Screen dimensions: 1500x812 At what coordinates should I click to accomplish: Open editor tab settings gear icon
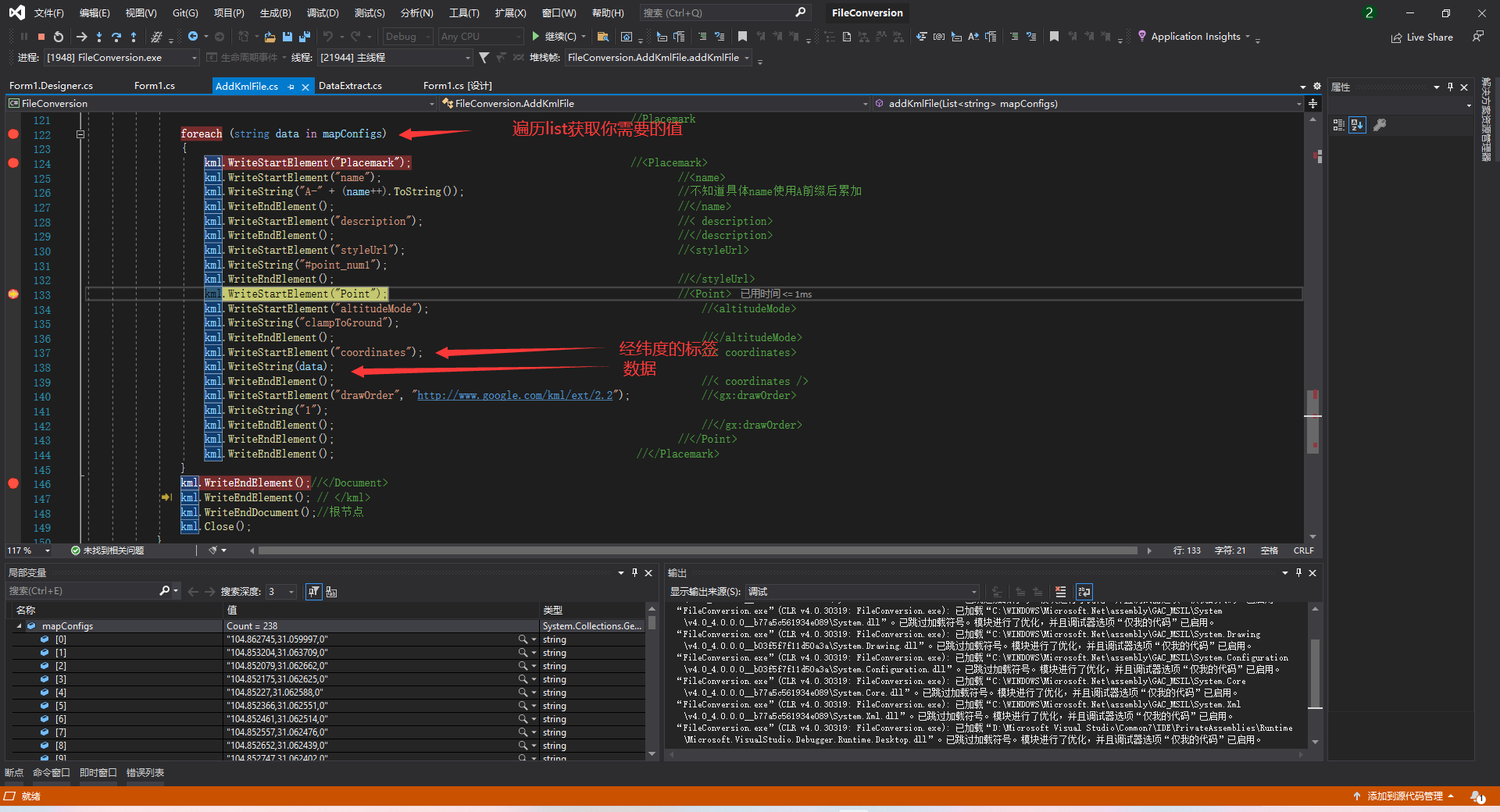pyautogui.click(x=1316, y=87)
